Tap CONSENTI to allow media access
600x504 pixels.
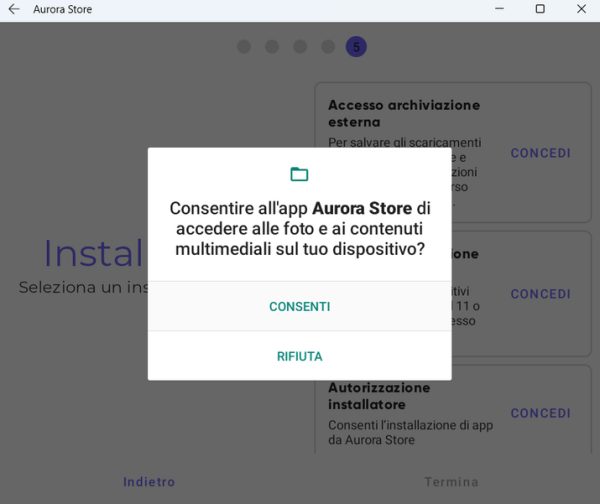pos(300,307)
